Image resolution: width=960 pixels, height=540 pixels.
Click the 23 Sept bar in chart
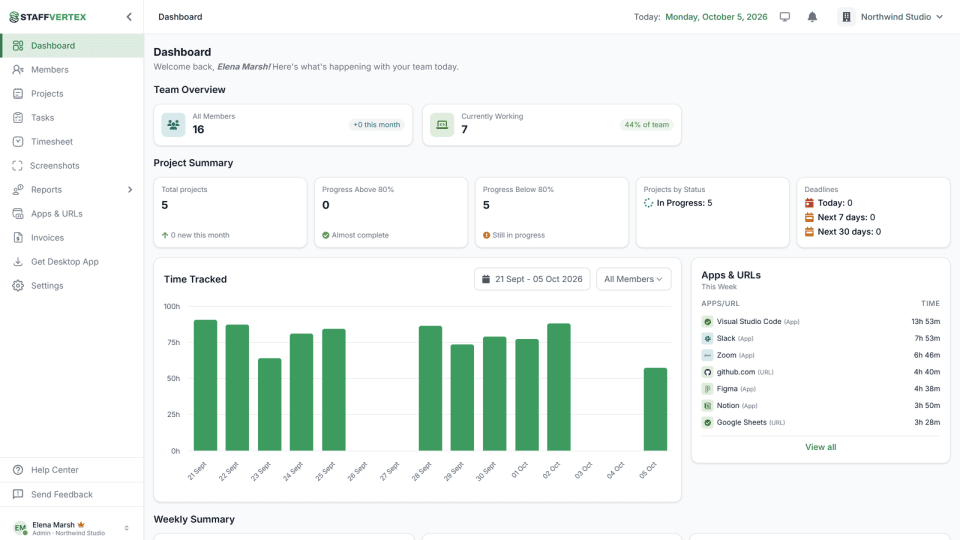[x=270, y=405]
